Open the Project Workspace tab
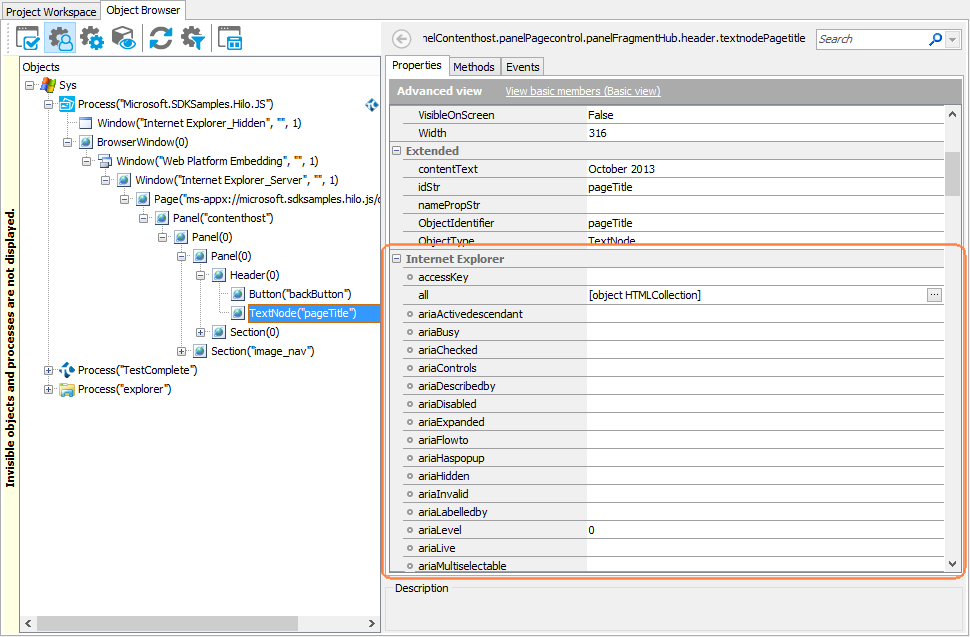Screen dimensions: 970x637 click(48, 9)
